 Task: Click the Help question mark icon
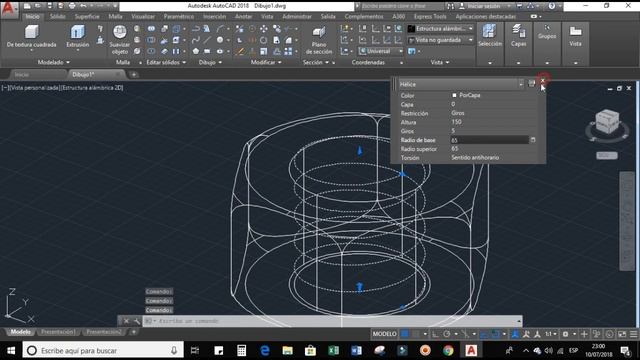552,6
